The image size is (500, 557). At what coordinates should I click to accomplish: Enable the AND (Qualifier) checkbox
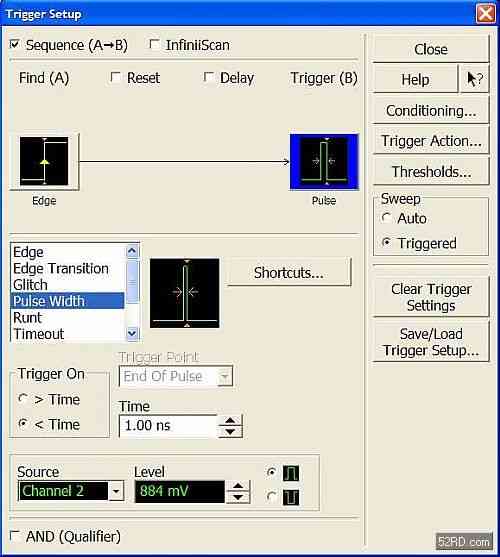(15, 536)
